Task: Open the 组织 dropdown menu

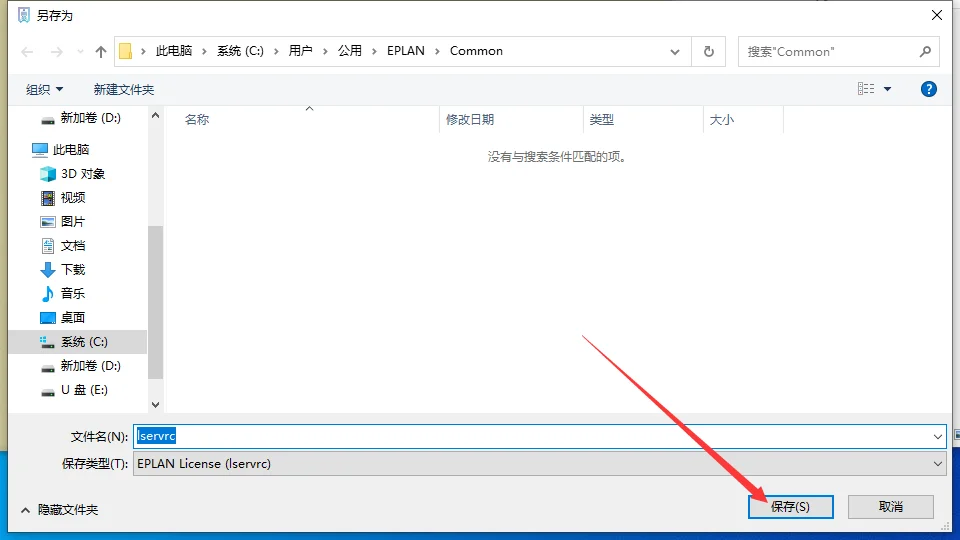Action: point(45,90)
